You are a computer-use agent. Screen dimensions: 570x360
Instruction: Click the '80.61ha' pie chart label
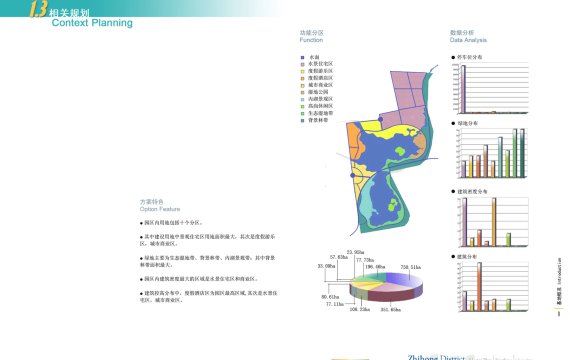[x=330, y=297]
